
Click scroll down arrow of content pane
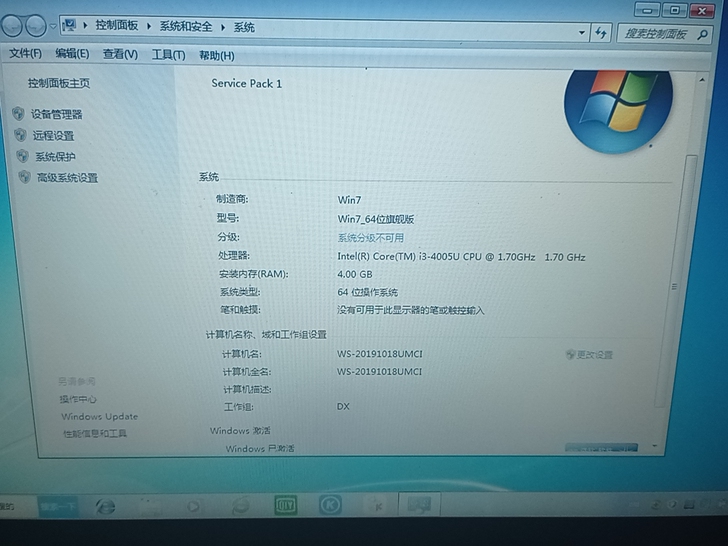coord(655,445)
